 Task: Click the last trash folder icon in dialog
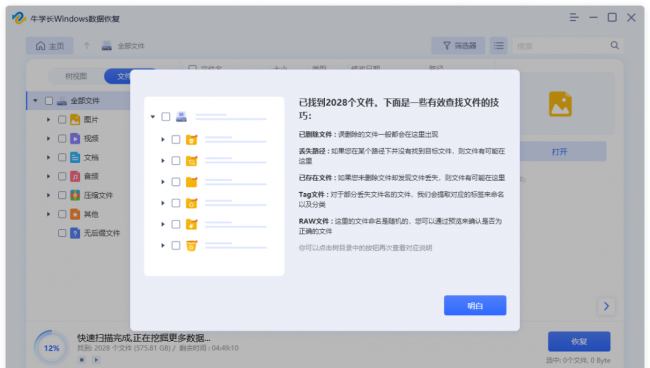[x=192, y=246]
